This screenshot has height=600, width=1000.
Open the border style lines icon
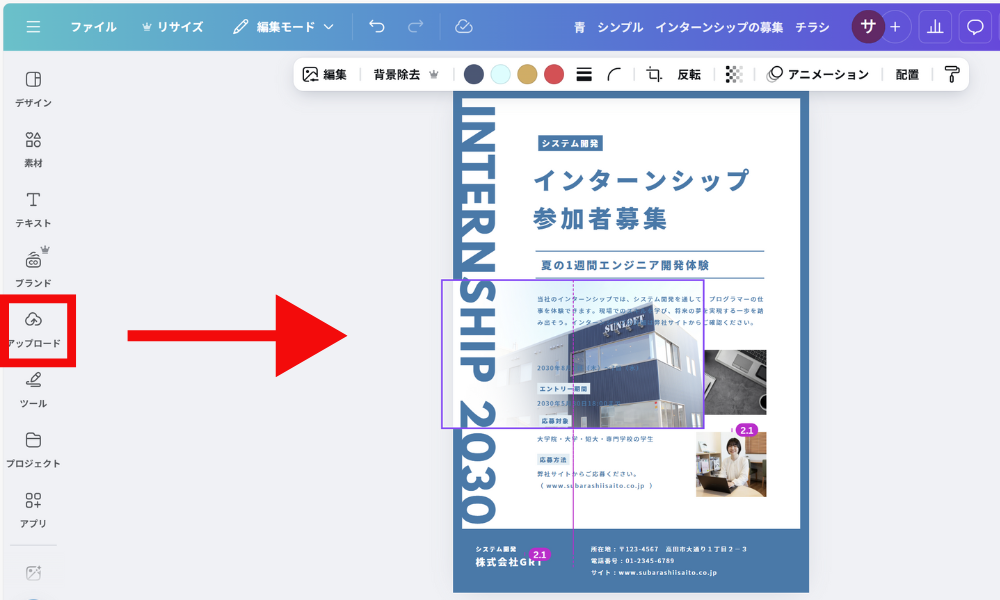(584, 75)
